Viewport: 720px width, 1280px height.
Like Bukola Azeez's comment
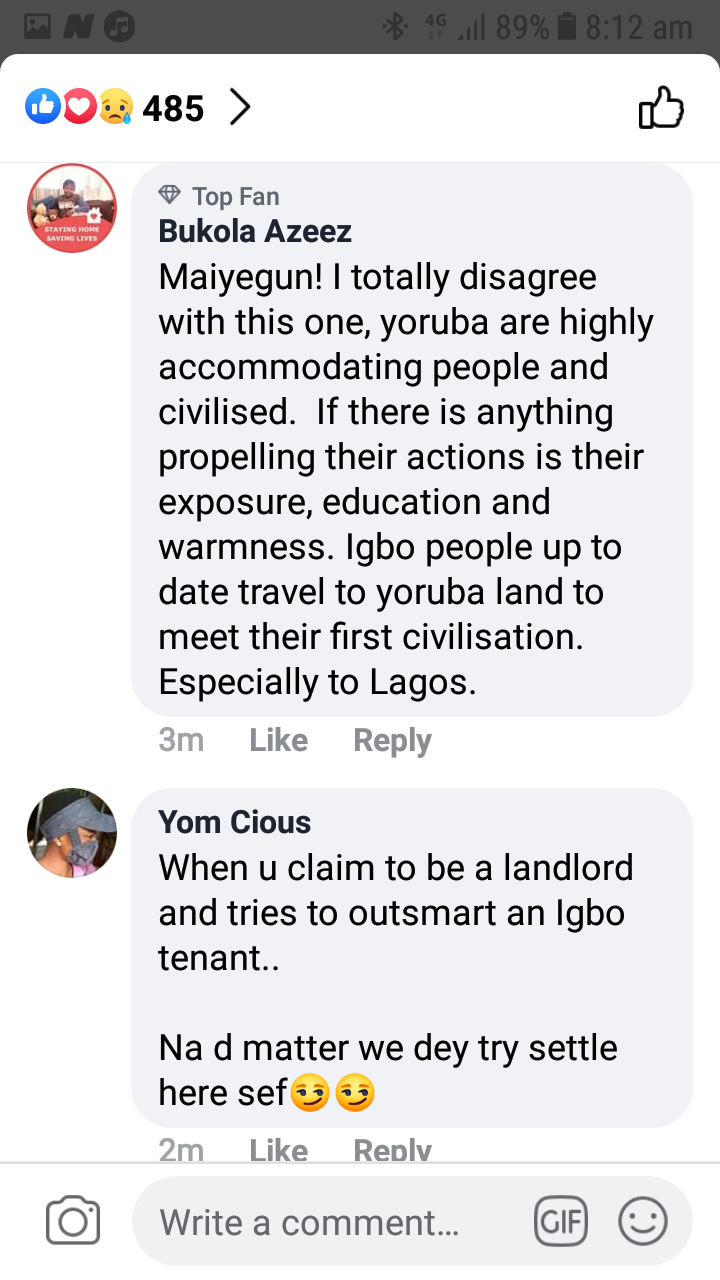click(278, 740)
